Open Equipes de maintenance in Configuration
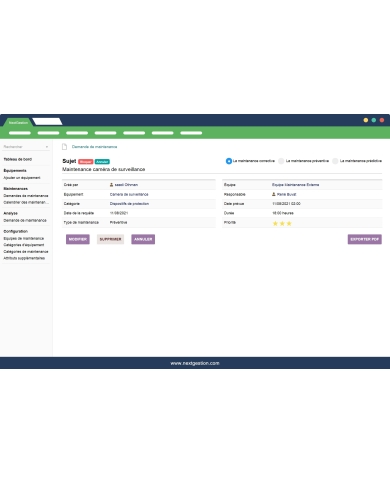This screenshot has width=390, height=484. pos(24,238)
